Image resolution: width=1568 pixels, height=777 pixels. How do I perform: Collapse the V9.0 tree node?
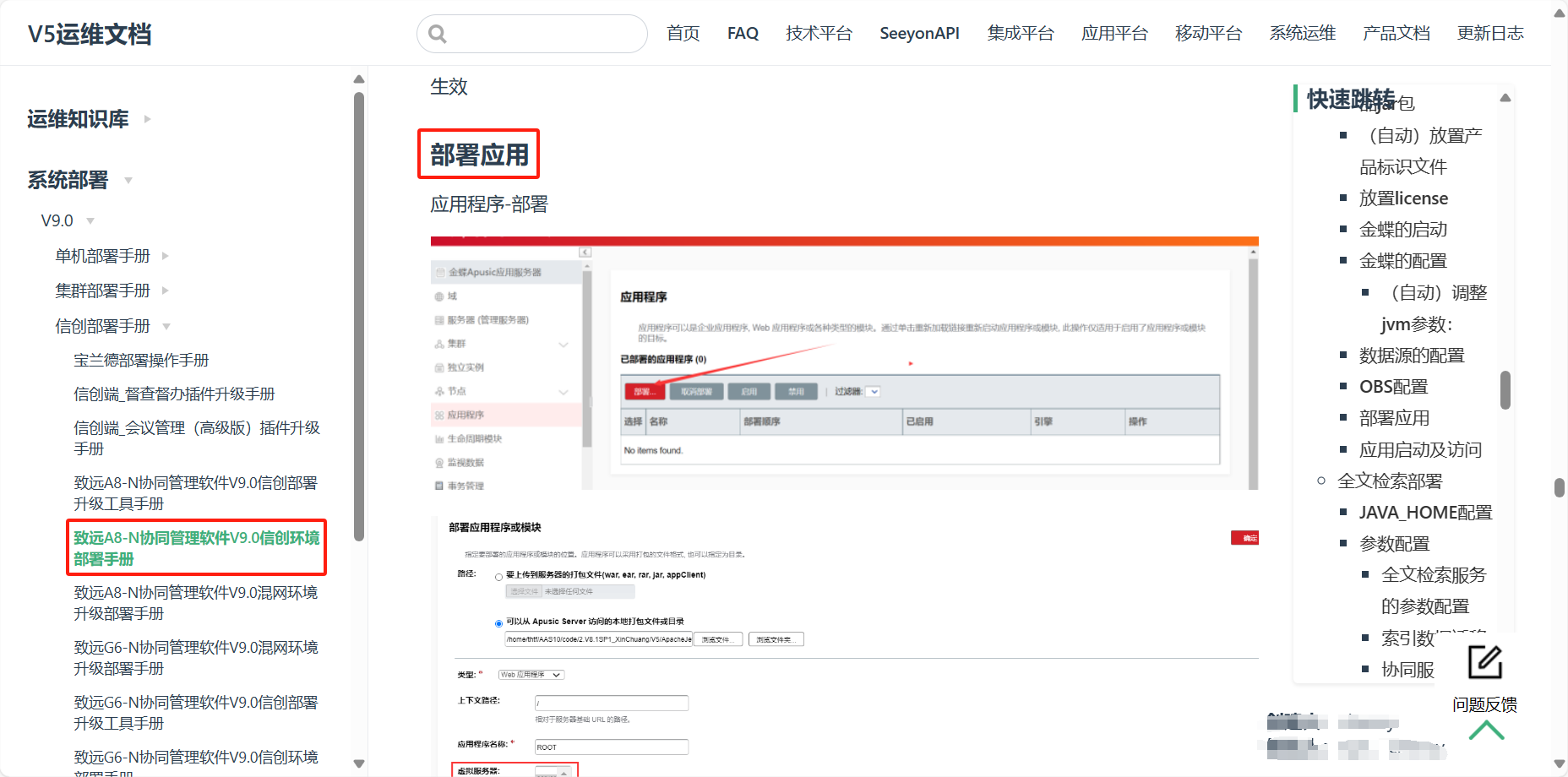(90, 221)
